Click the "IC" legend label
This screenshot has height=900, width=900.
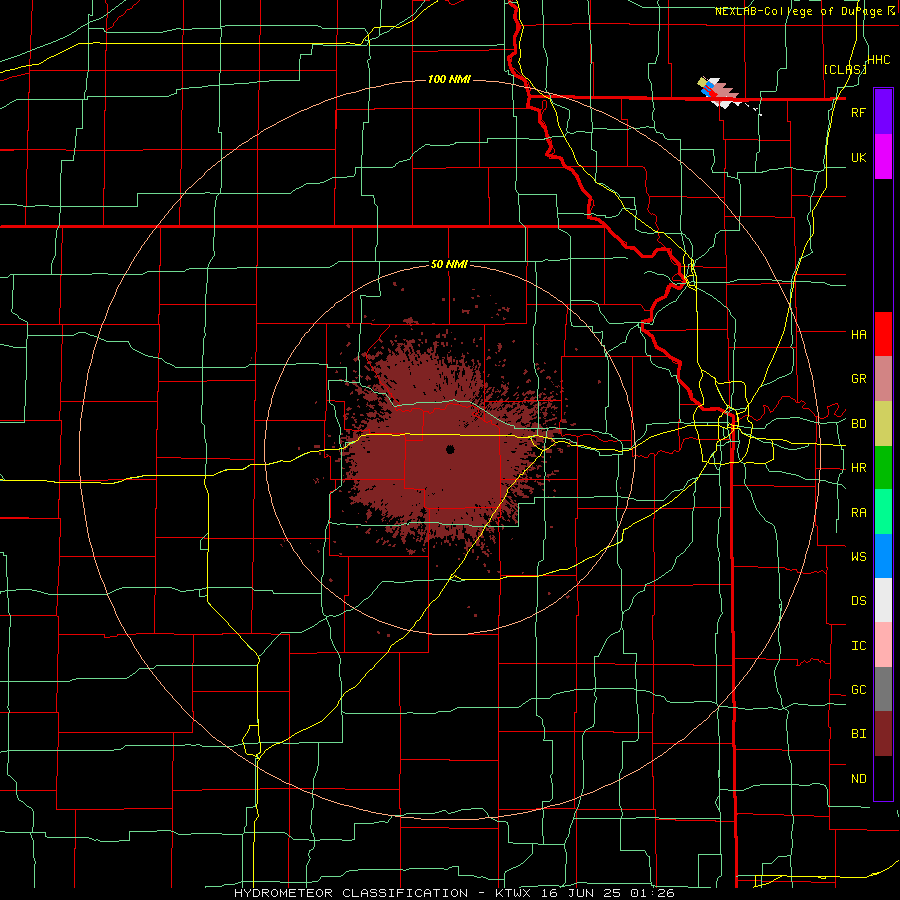(858, 646)
